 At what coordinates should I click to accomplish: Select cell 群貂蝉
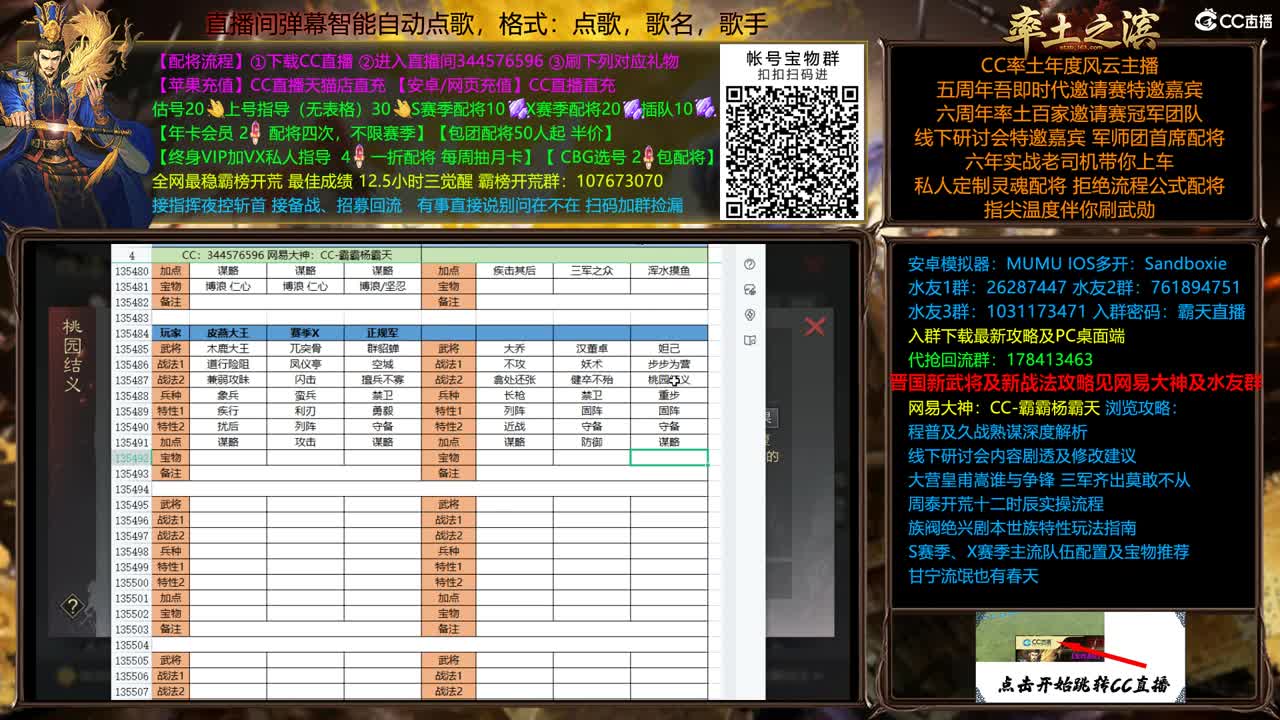tap(382, 349)
